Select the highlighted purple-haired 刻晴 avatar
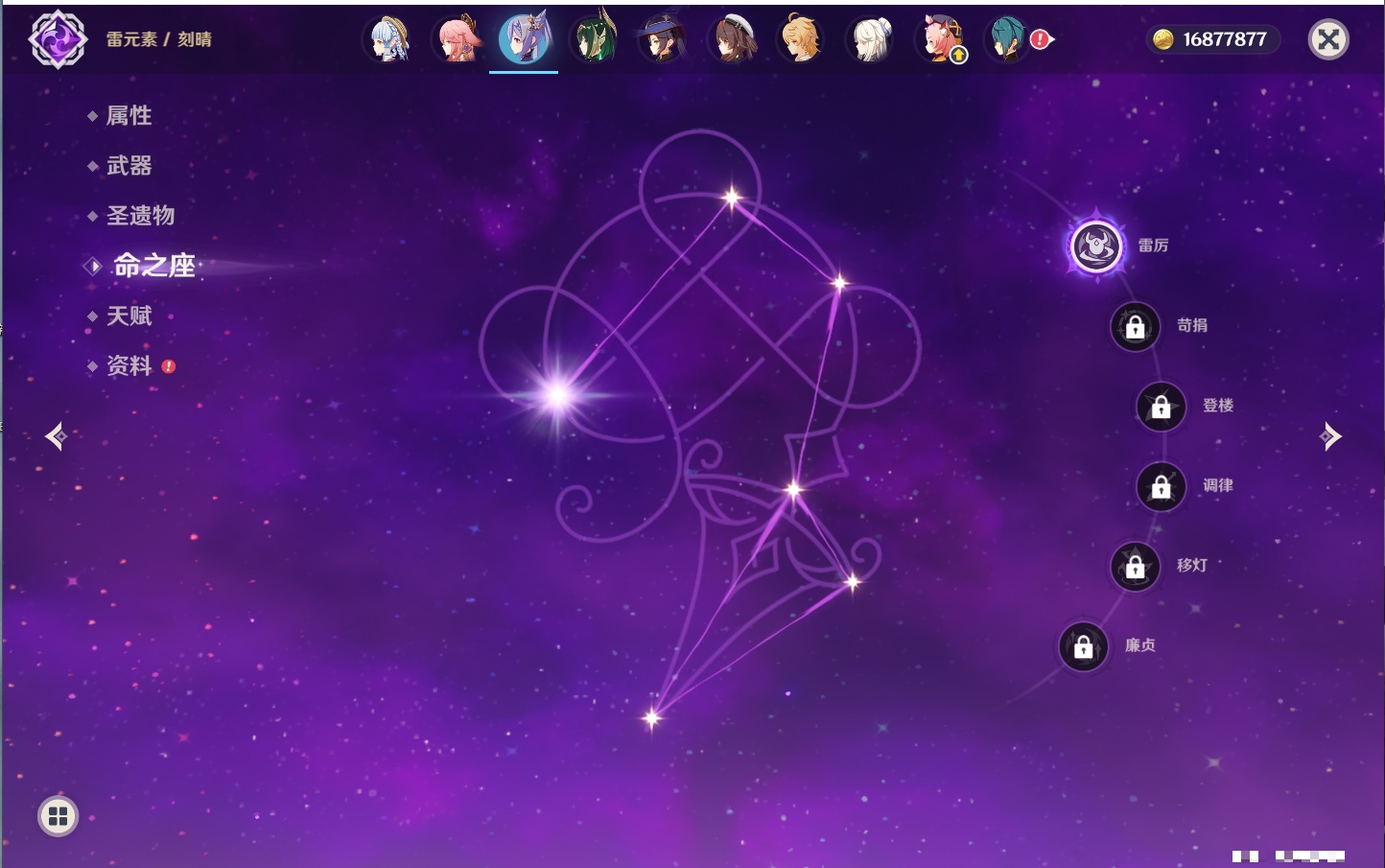The height and width of the screenshot is (868, 1385). click(524, 38)
